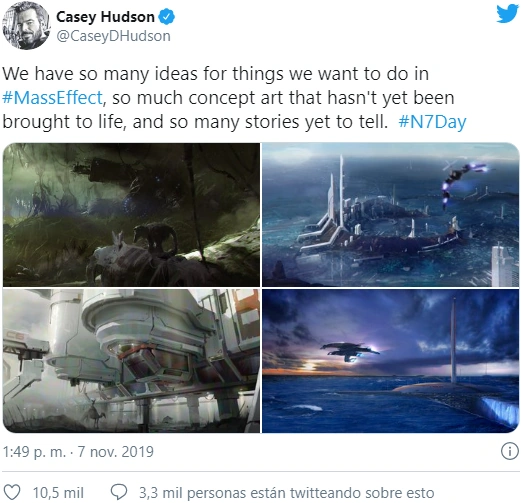This screenshot has height=503, width=521.
Task: View the ship over sea concept art
Action: click(x=390, y=361)
